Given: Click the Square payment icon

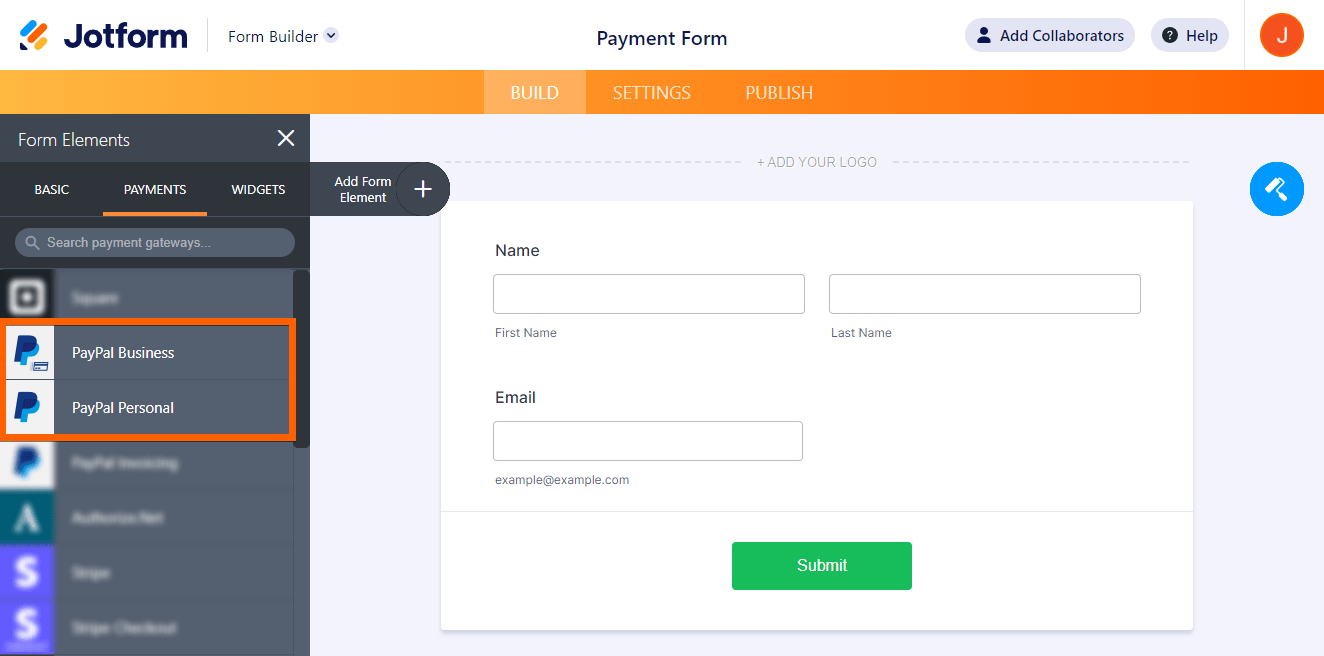Looking at the screenshot, I should point(27,297).
